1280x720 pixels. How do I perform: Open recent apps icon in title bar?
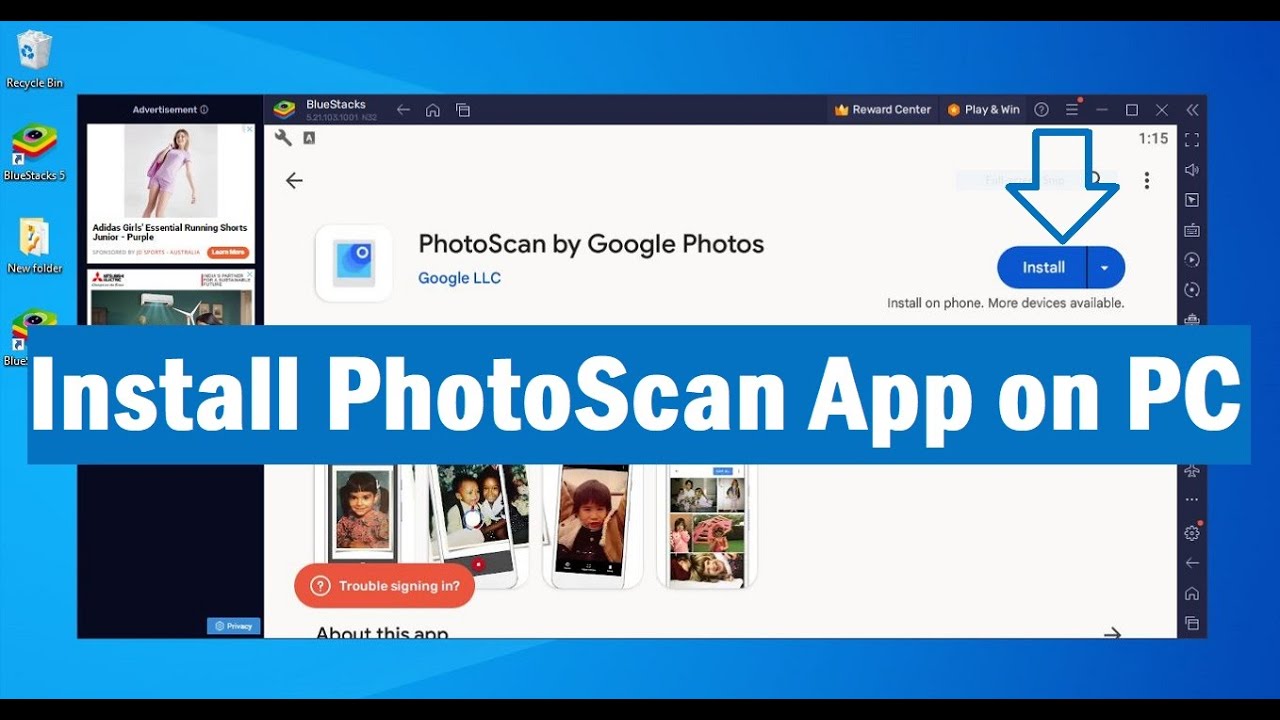[x=463, y=110]
